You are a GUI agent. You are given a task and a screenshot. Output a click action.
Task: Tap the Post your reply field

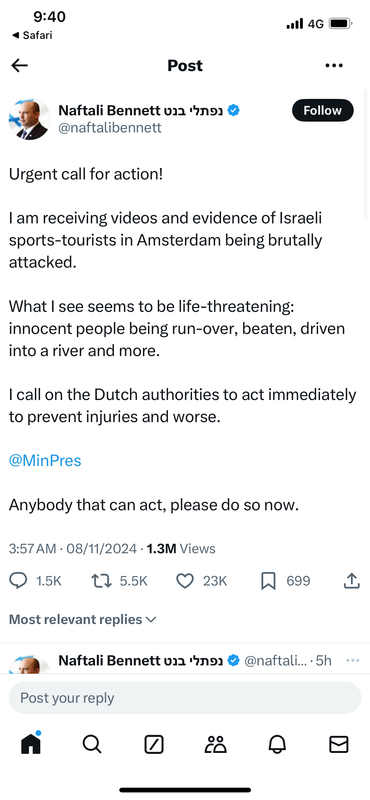pos(185,697)
